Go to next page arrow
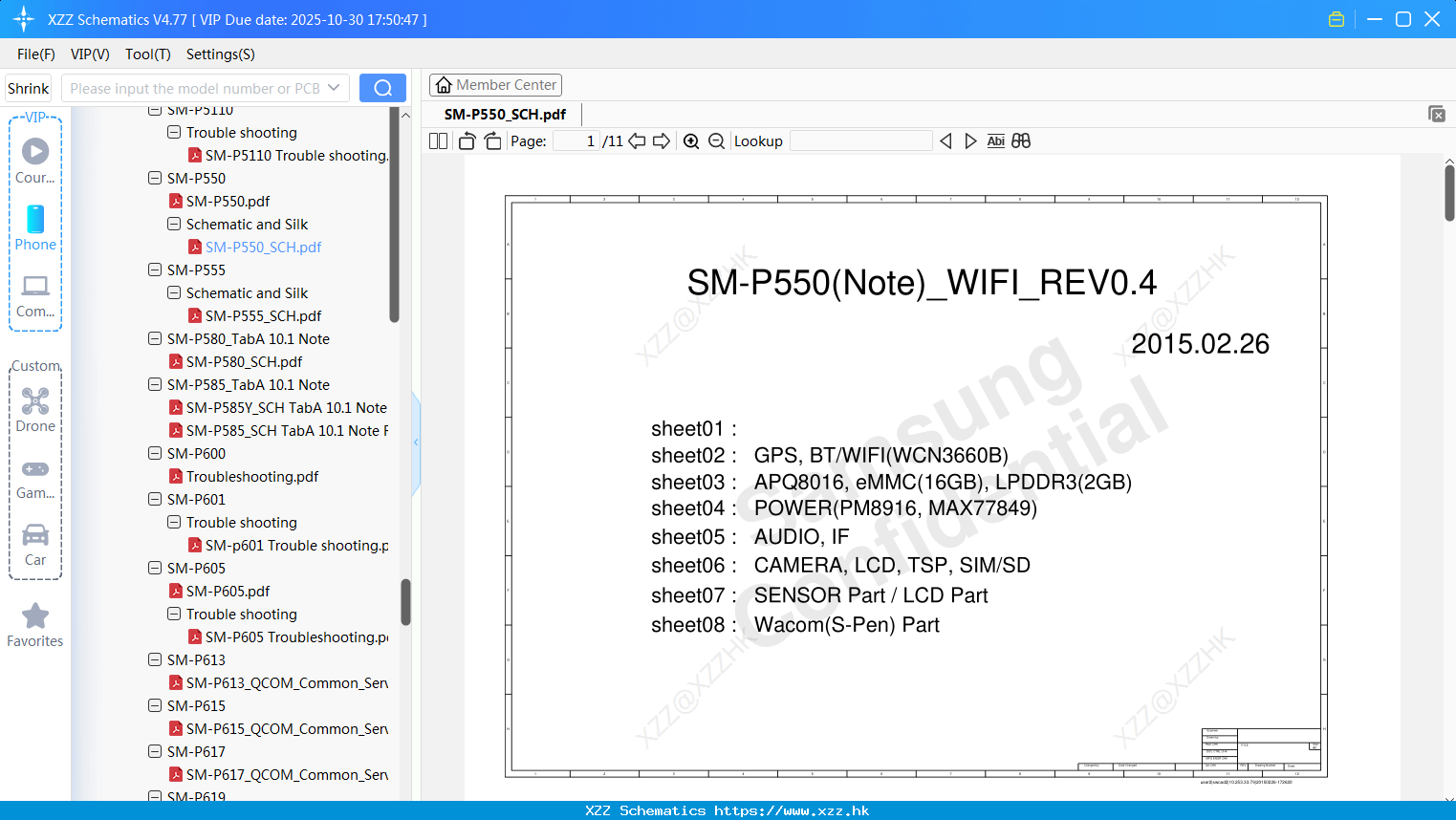The height and width of the screenshot is (820, 1456). tap(662, 140)
